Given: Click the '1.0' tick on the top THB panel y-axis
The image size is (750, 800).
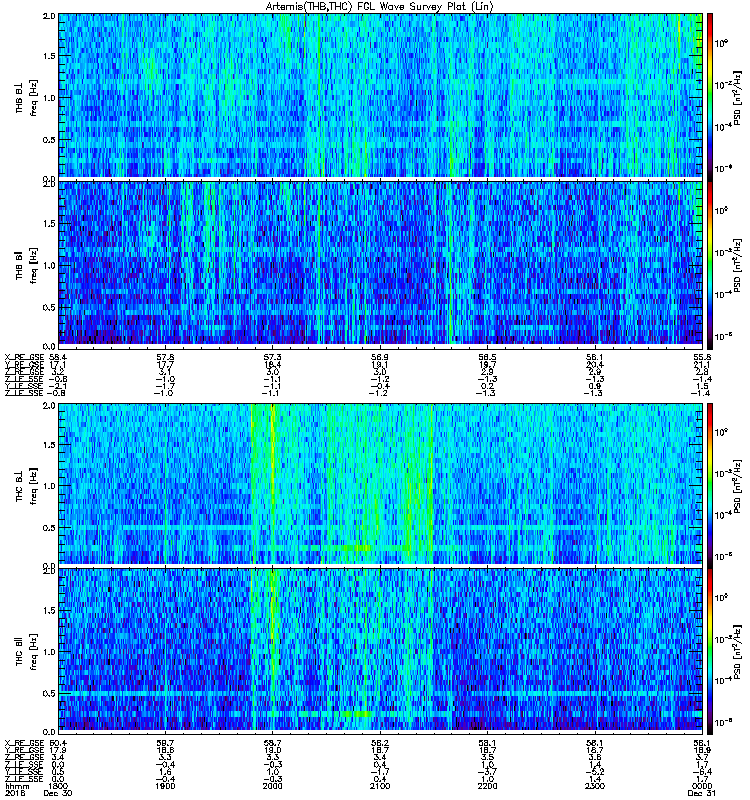Looking at the screenshot, I should pos(49,98).
